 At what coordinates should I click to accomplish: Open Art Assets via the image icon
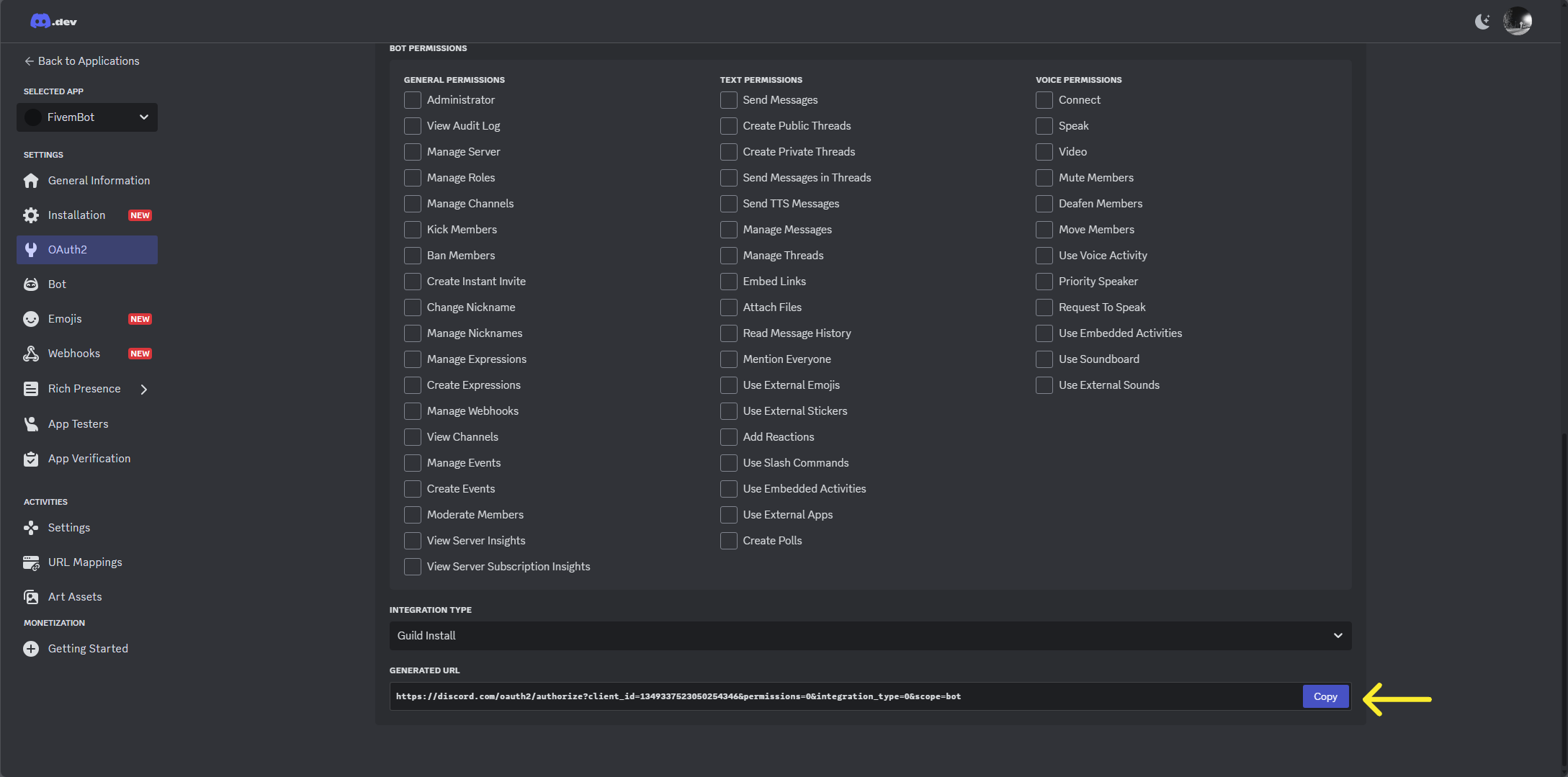tap(31, 596)
